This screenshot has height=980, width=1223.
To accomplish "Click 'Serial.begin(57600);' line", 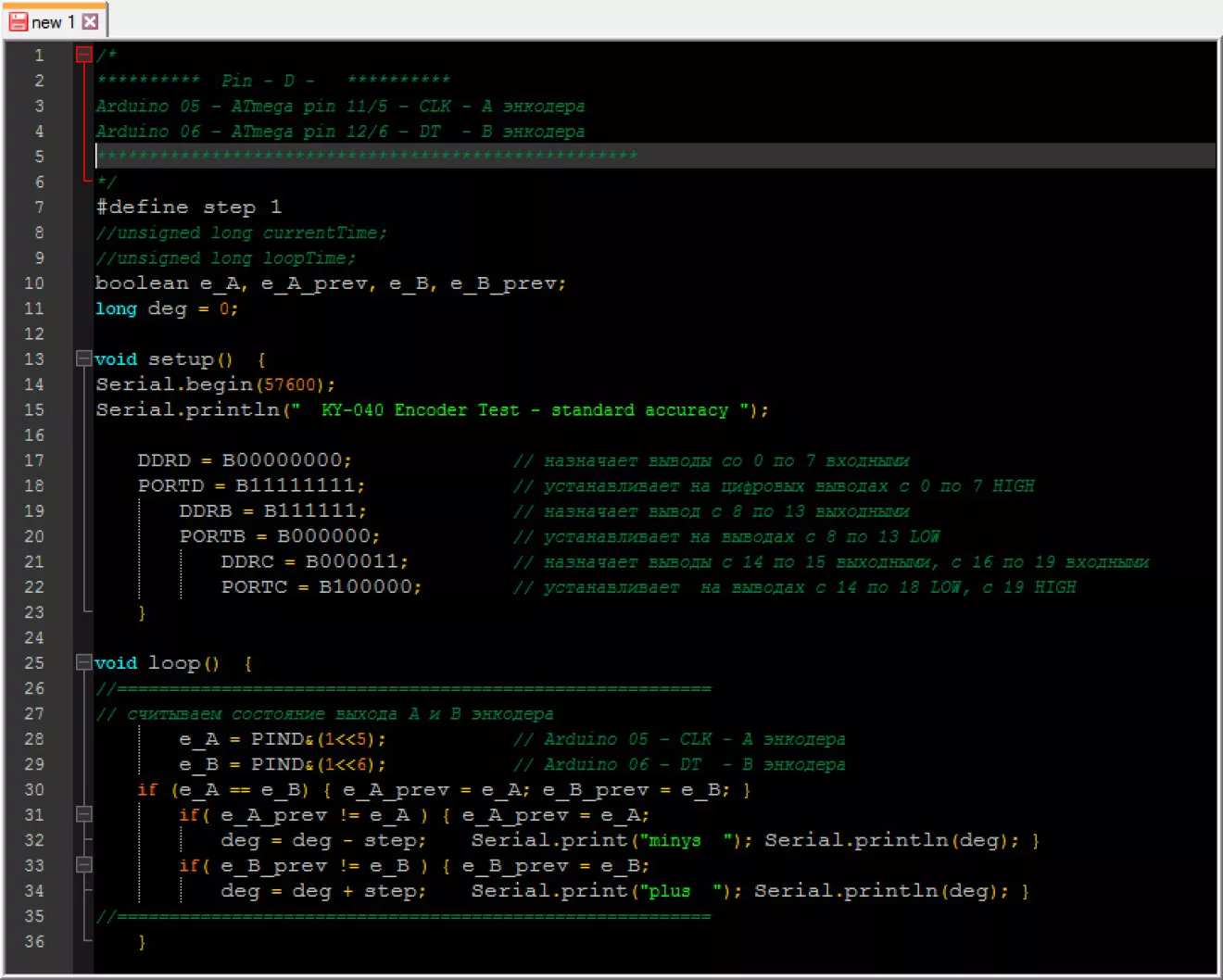I will click(216, 383).
